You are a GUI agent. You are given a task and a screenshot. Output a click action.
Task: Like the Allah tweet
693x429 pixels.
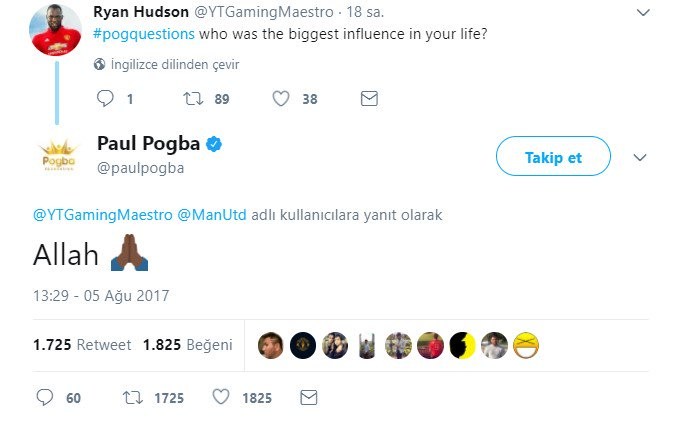click(223, 397)
